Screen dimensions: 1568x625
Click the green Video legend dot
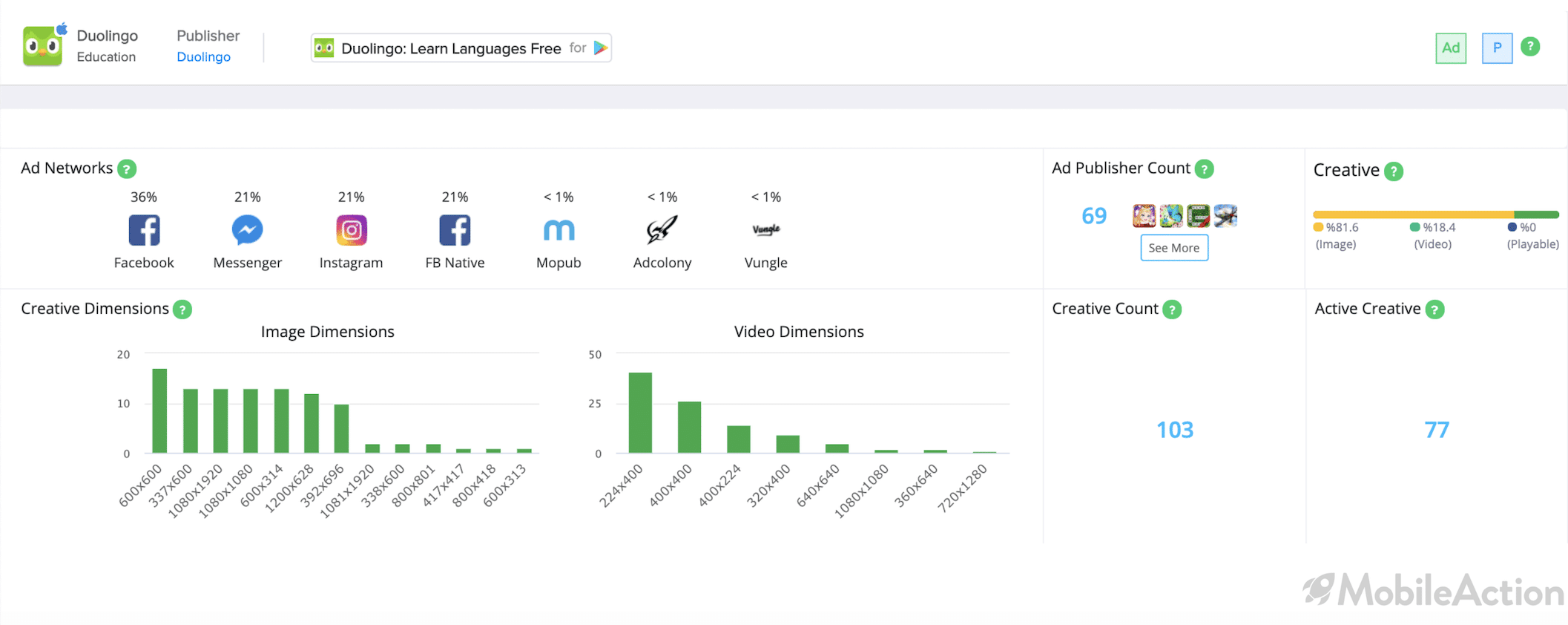[x=1414, y=227]
